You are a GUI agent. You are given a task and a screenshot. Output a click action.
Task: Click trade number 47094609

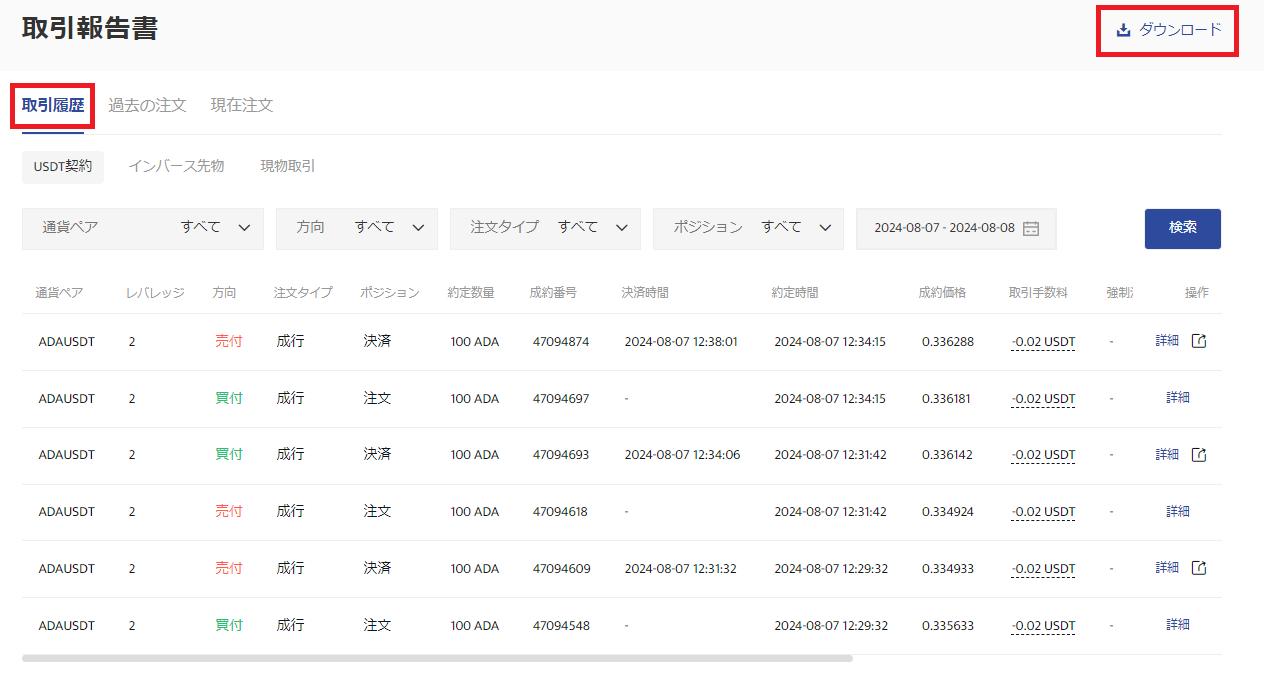pos(561,569)
